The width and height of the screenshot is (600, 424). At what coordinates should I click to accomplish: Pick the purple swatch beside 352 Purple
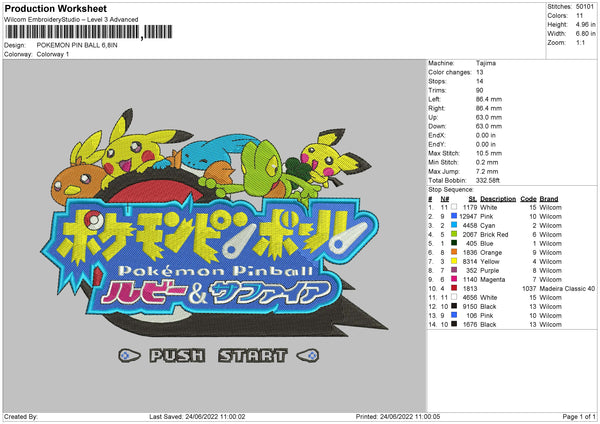click(x=454, y=270)
